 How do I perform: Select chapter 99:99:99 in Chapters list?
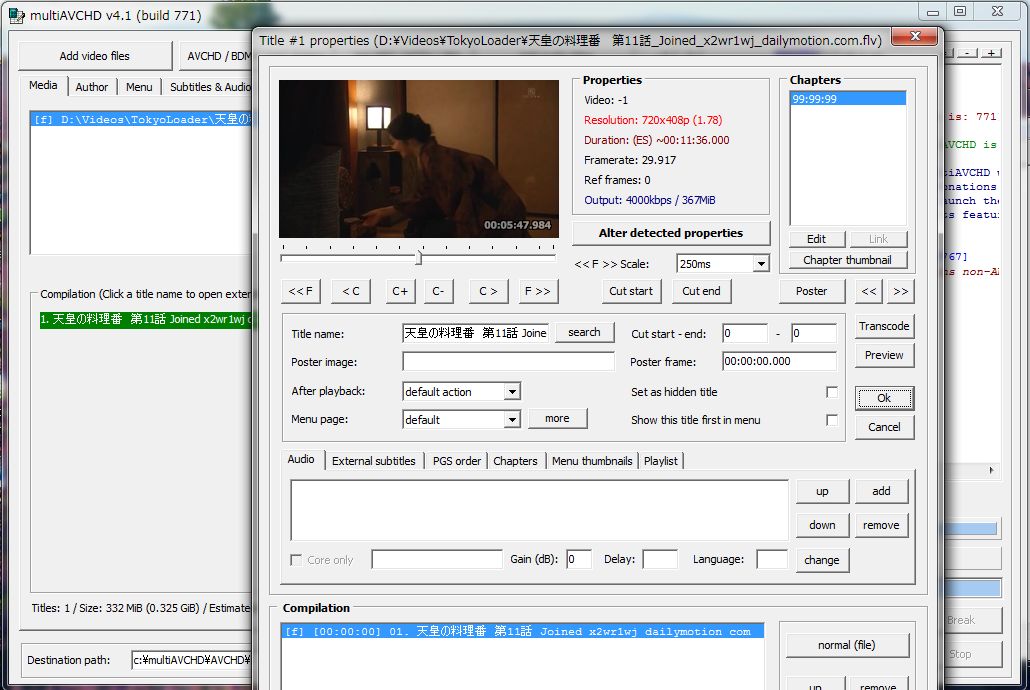[x=848, y=99]
